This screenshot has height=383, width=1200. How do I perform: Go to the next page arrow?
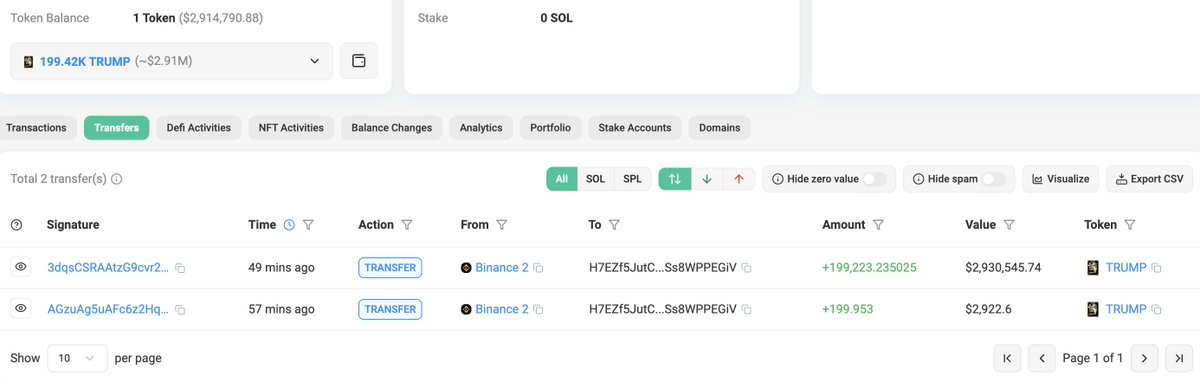1144,358
